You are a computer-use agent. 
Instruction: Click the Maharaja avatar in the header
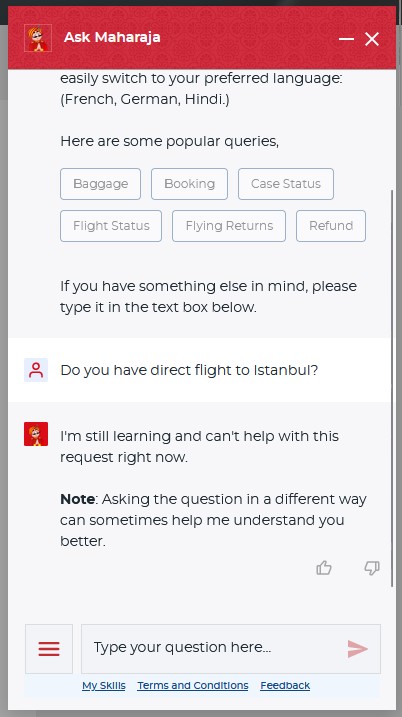38,38
